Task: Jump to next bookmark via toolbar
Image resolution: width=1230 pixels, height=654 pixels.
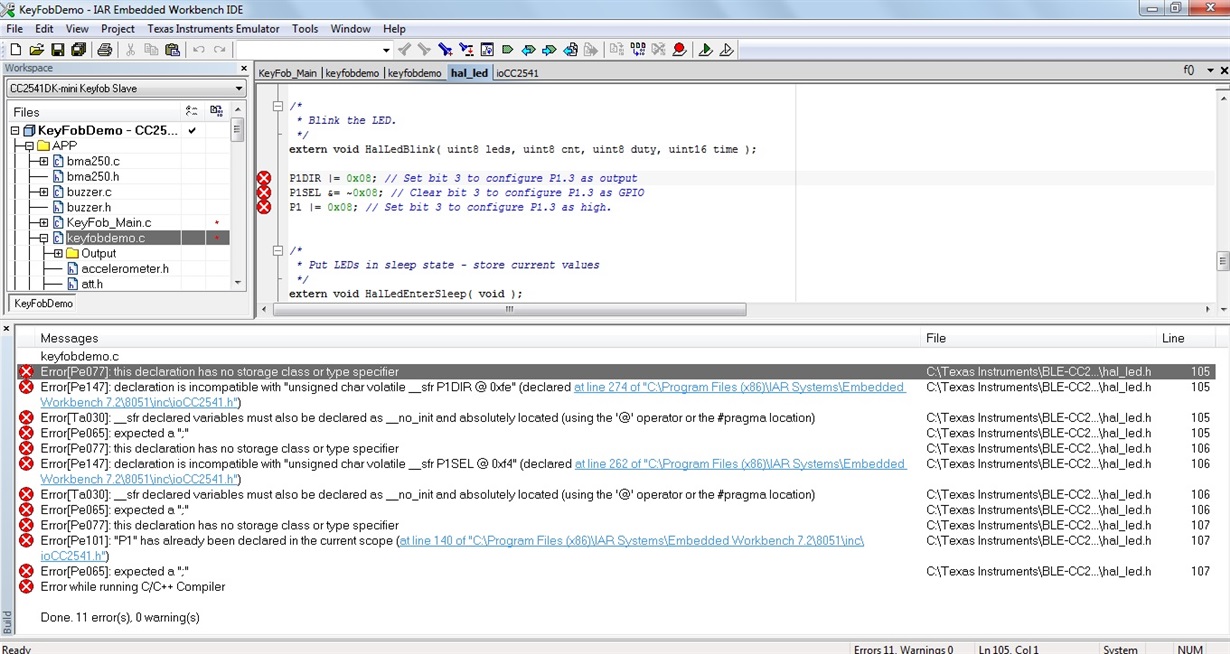Action: coord(549,49)
